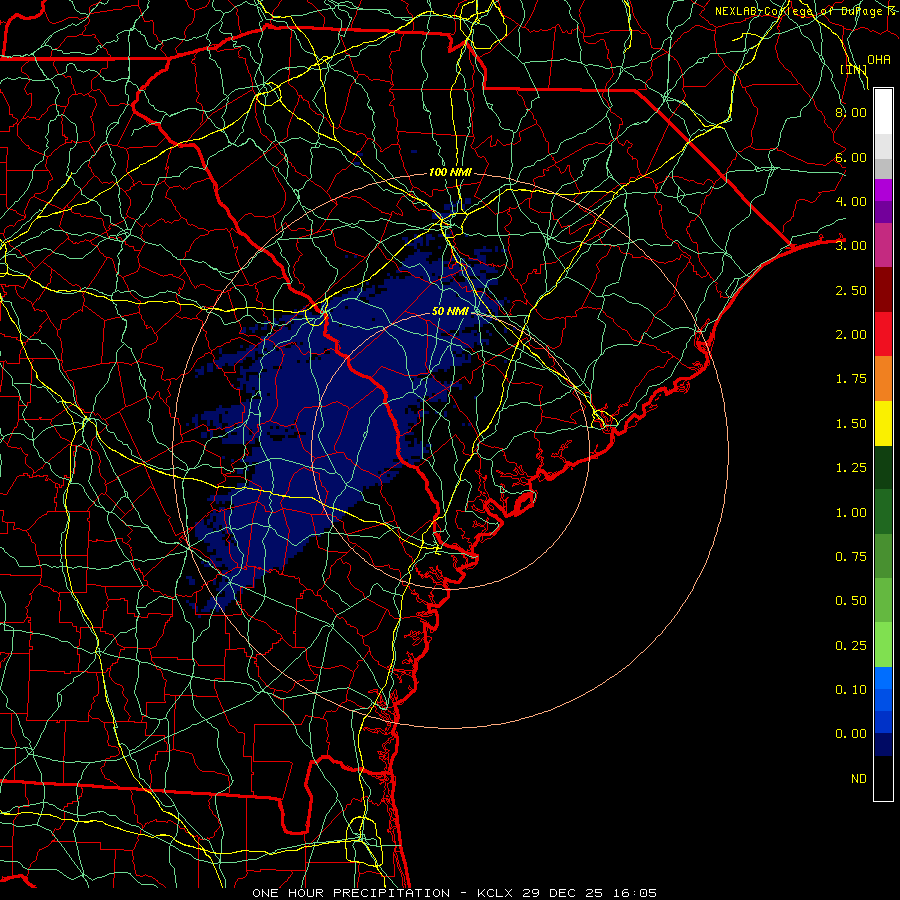Screen dimensions: 900x900
Task: Click the "KCLX" radar site identifier
Action: point(494,893)
